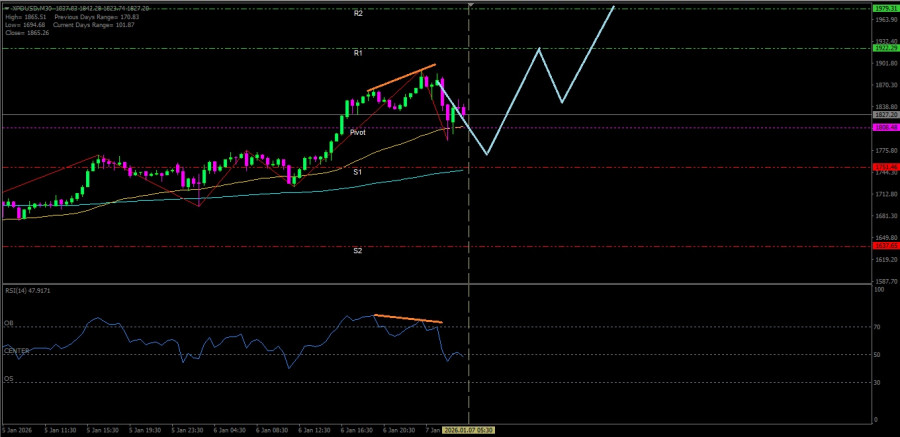Click the chart shift triangle marker at top

[x=472, y=6]
